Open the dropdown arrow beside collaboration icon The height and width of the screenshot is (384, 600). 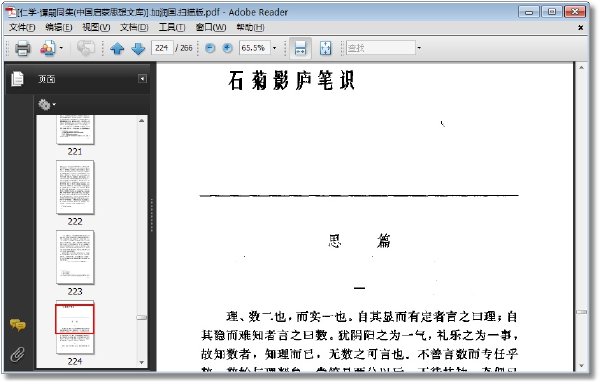click(61, 48)
